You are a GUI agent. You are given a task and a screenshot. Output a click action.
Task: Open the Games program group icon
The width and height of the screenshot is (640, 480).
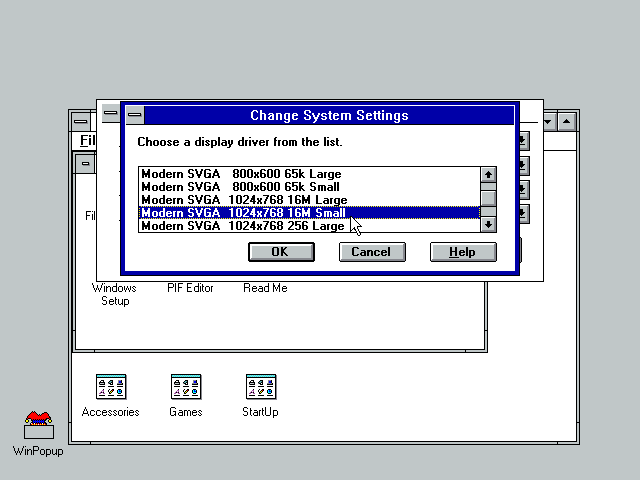tap(185, 387)
